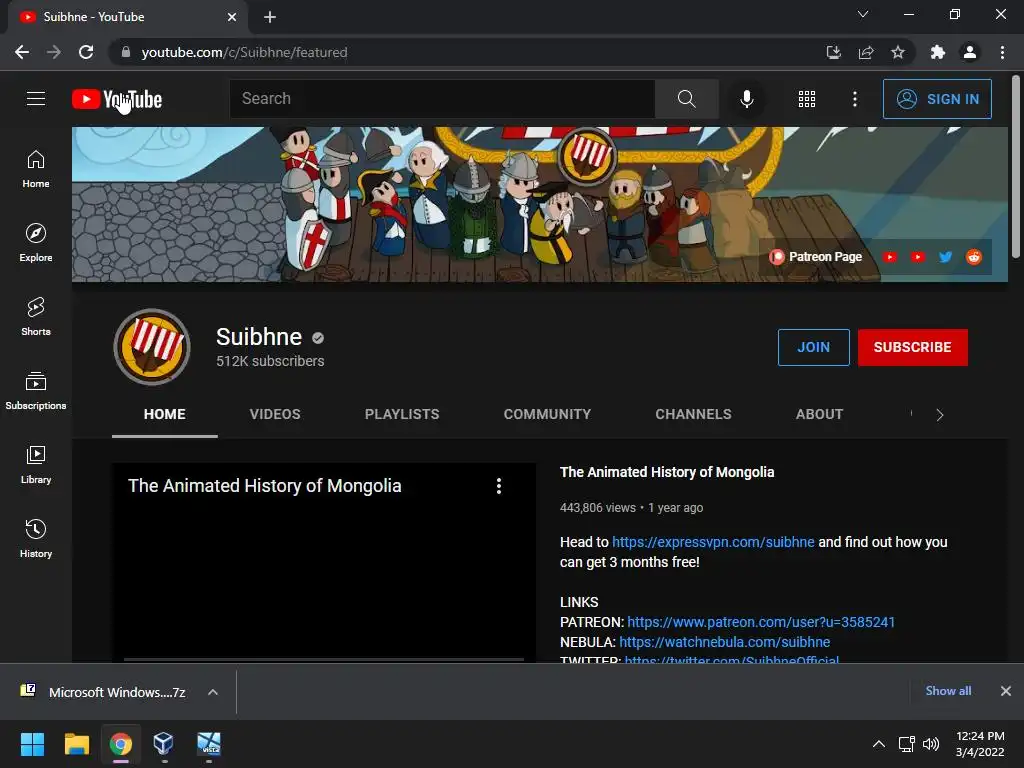The width and height of the screenshot is (1024, 768).
Task: Click the SIGN IN button
Action: pos(937,99)
